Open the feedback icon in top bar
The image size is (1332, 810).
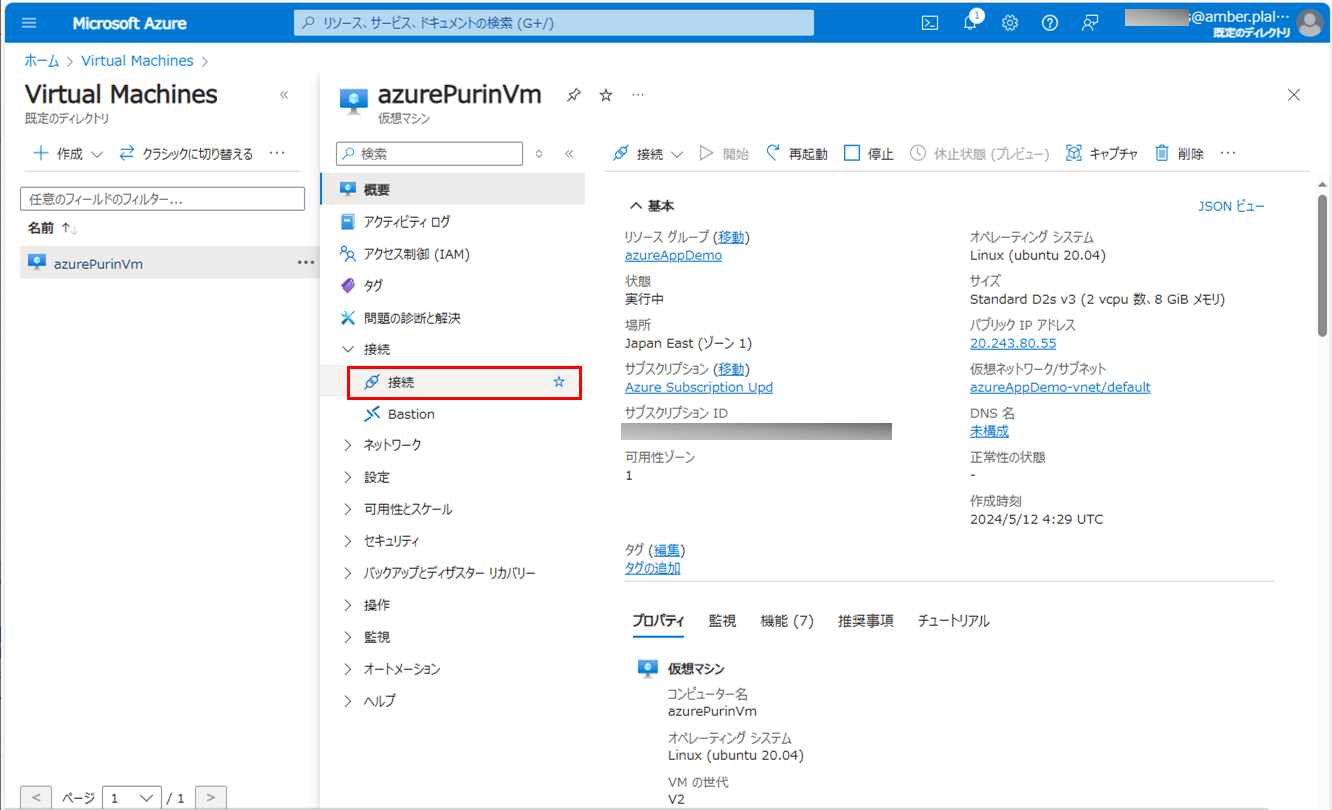pyautogui.click(x=1090, y=23)
